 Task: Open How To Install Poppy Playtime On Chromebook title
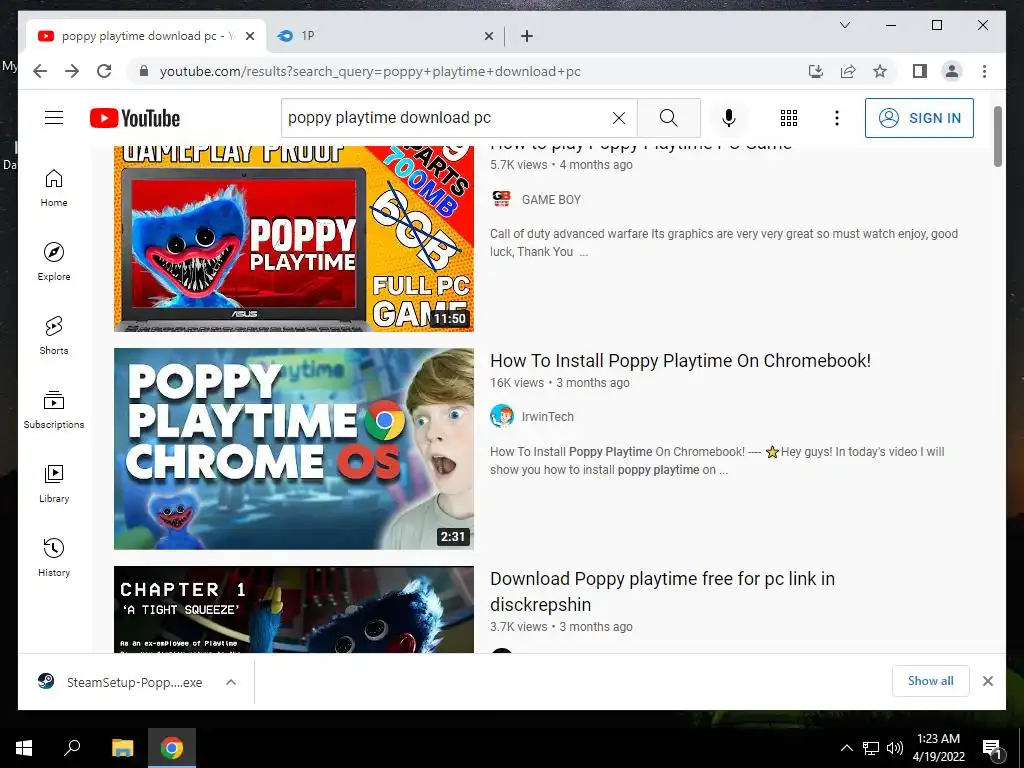pos(680,360)
